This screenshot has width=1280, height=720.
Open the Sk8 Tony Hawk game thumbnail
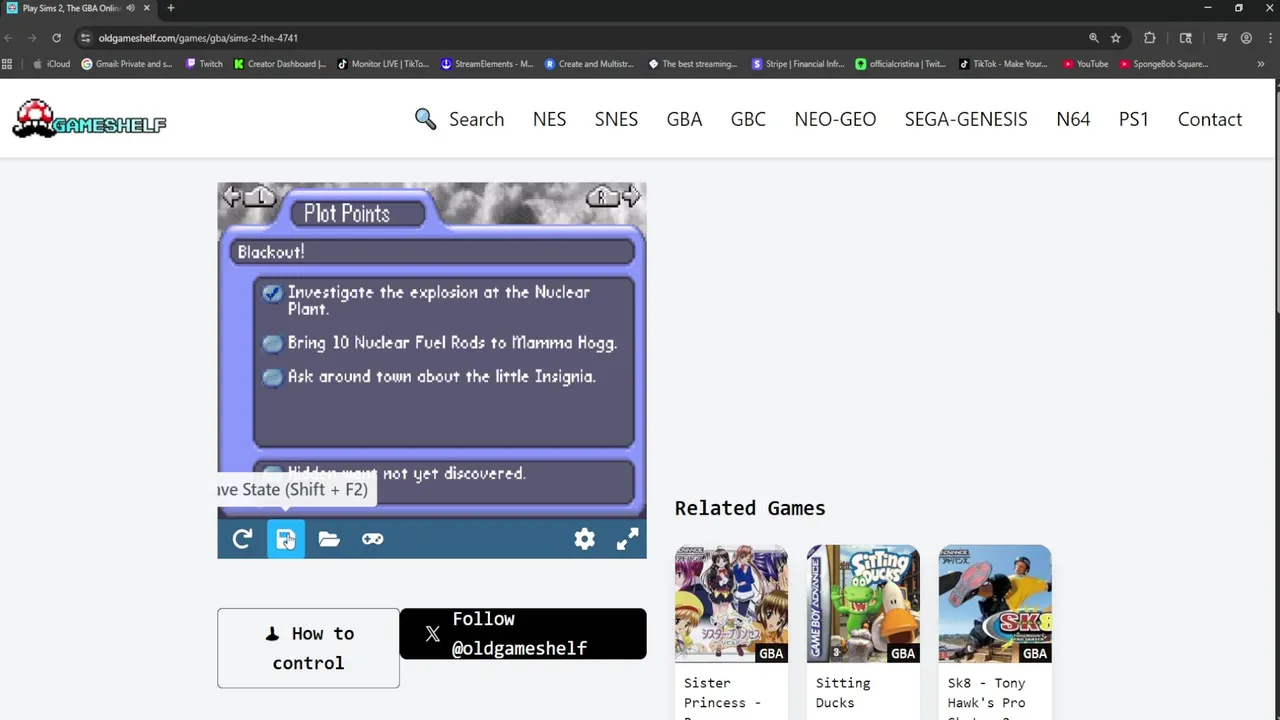995,604
